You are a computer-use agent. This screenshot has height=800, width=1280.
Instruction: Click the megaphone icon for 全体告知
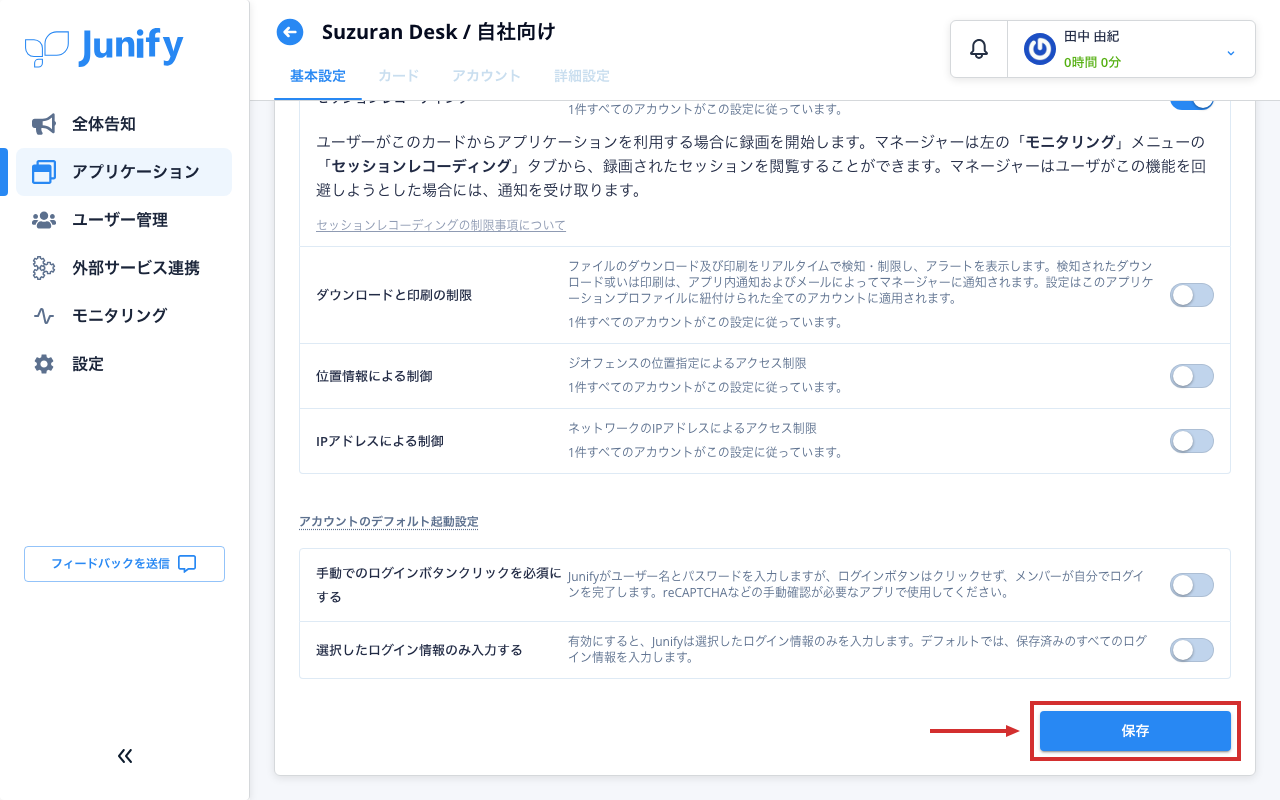pos(44,124)
